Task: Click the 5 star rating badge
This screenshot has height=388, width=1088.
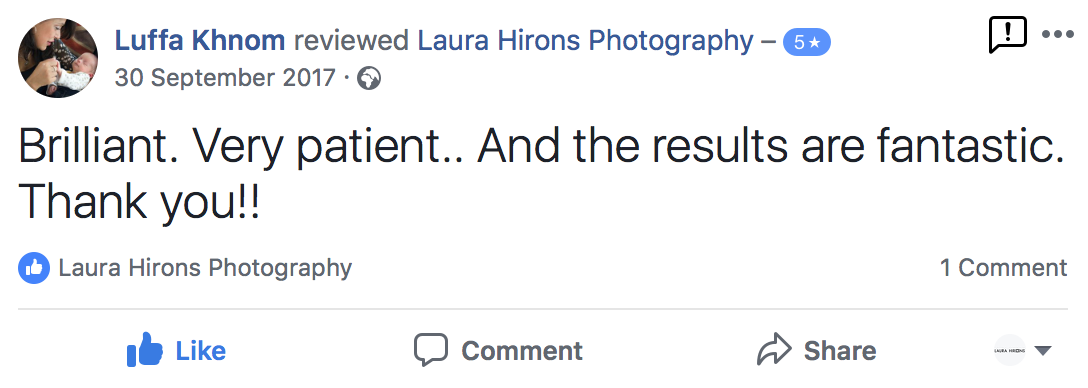Action: 806,42
